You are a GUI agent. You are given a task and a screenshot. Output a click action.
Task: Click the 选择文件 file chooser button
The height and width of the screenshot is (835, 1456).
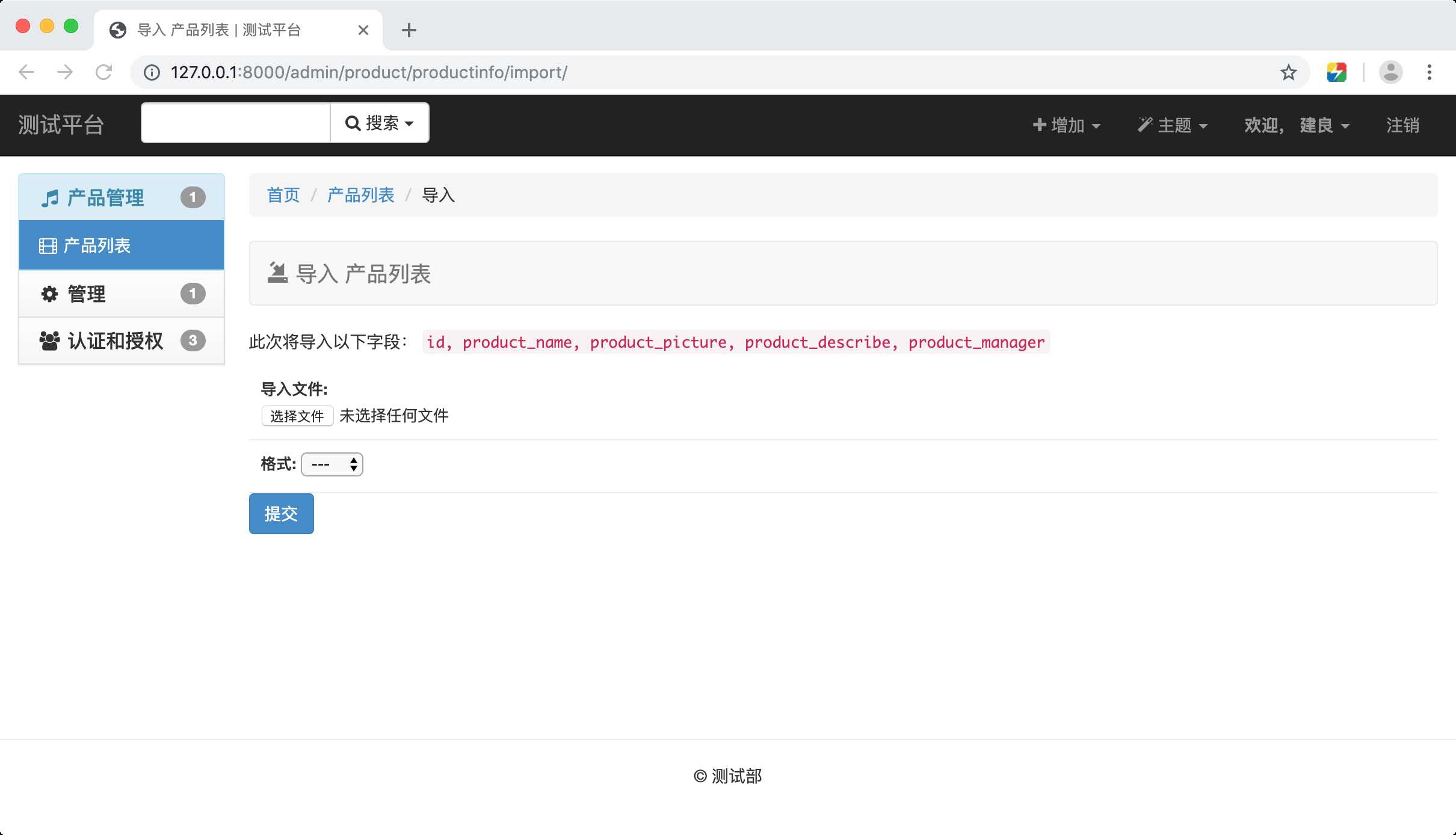(x=297, y=416)
